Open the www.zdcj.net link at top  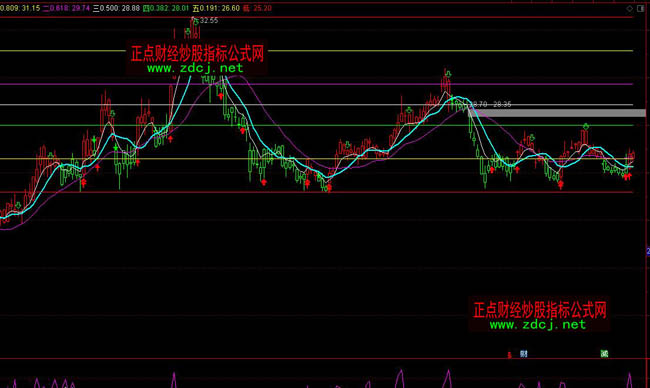tap(195, 68)
